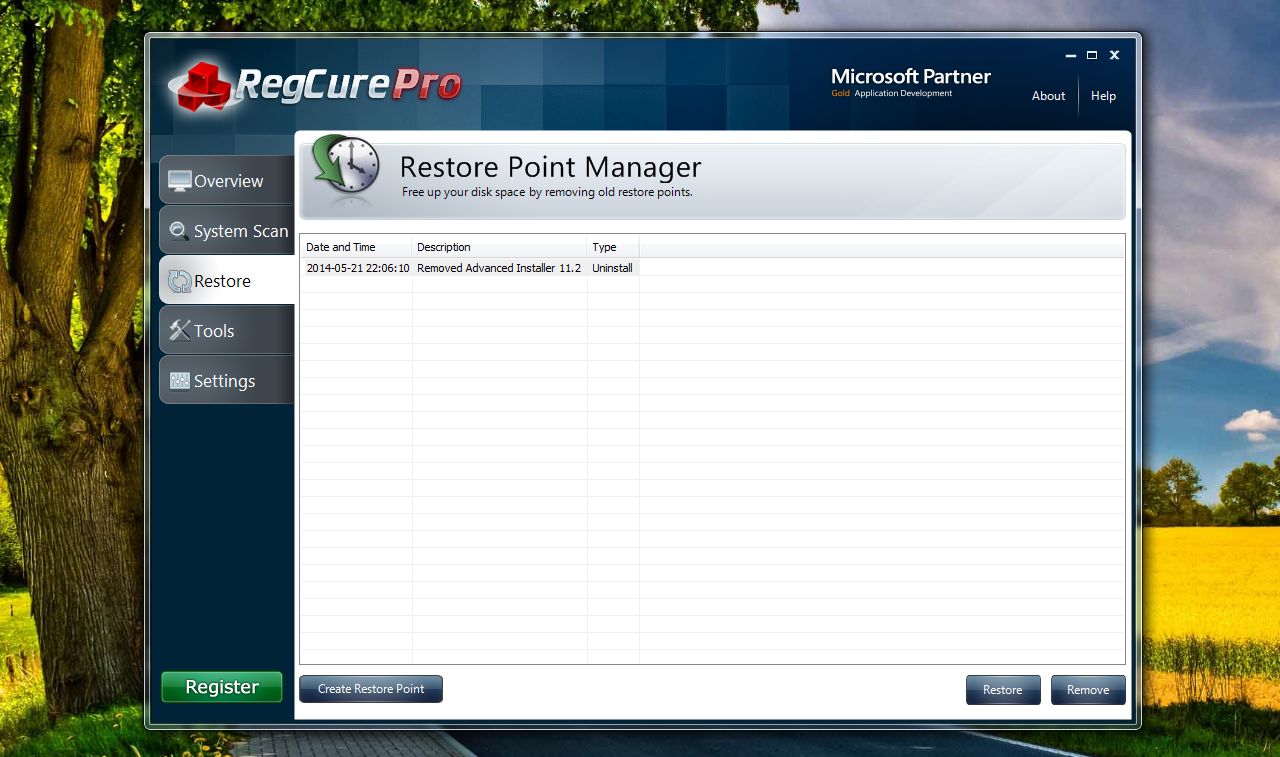Open the About link
Image resolution: width=1280 pixels, height=757 pixels.
pos(1048,96)
